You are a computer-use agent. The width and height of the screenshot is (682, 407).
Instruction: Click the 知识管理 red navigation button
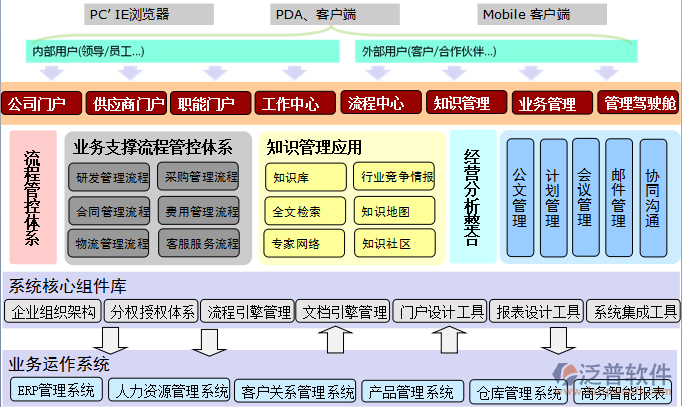460,103
